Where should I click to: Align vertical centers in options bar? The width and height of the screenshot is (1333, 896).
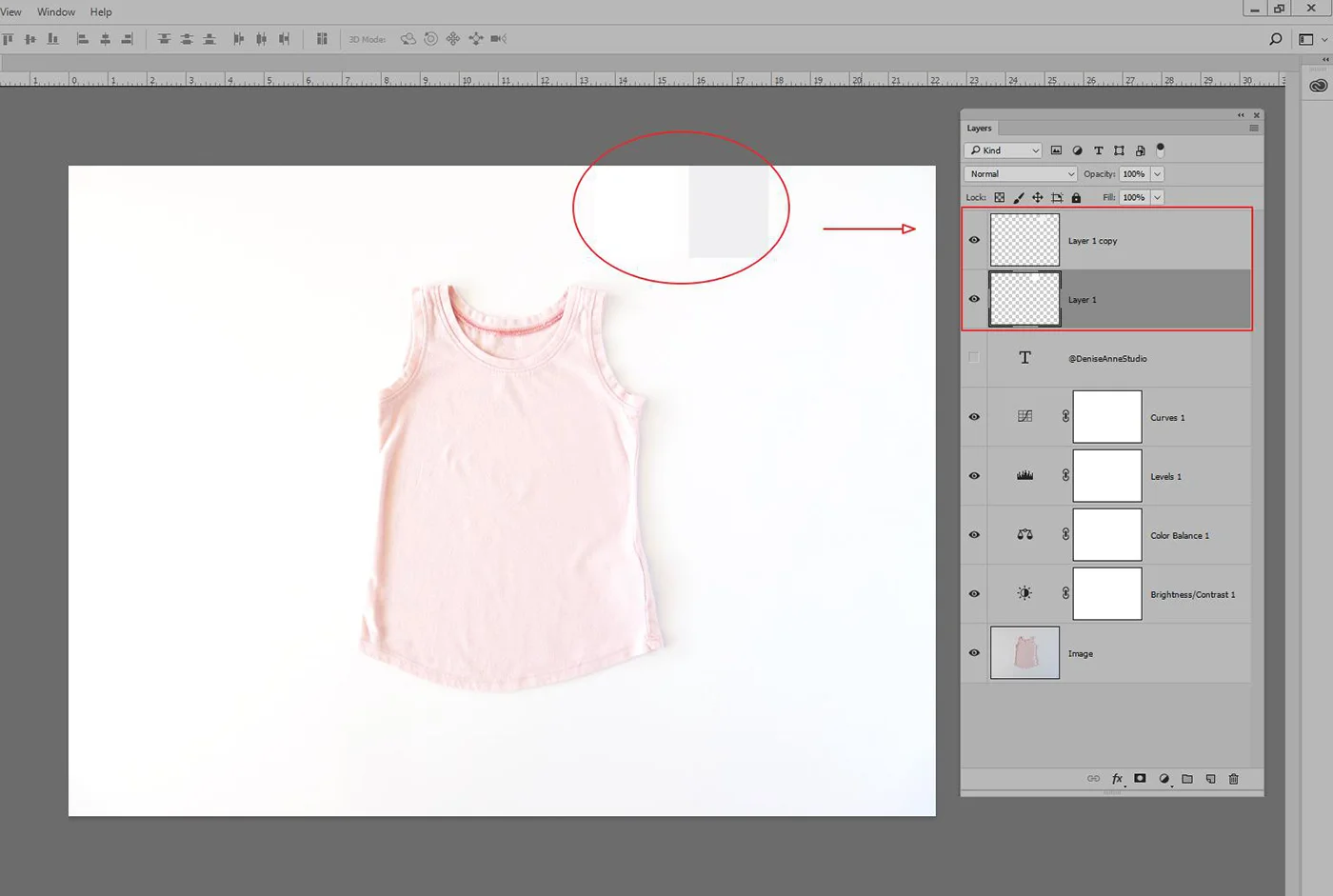(30, 39)
